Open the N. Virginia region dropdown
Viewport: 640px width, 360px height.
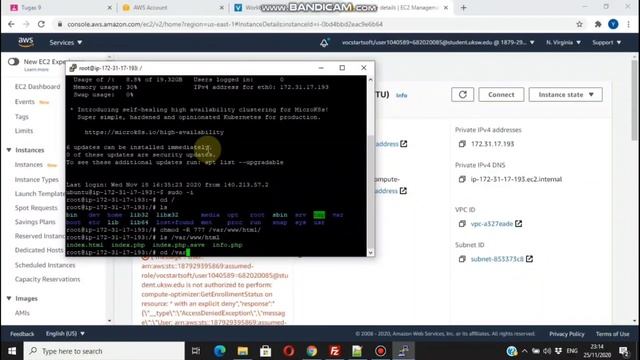[x=563, y=42]
